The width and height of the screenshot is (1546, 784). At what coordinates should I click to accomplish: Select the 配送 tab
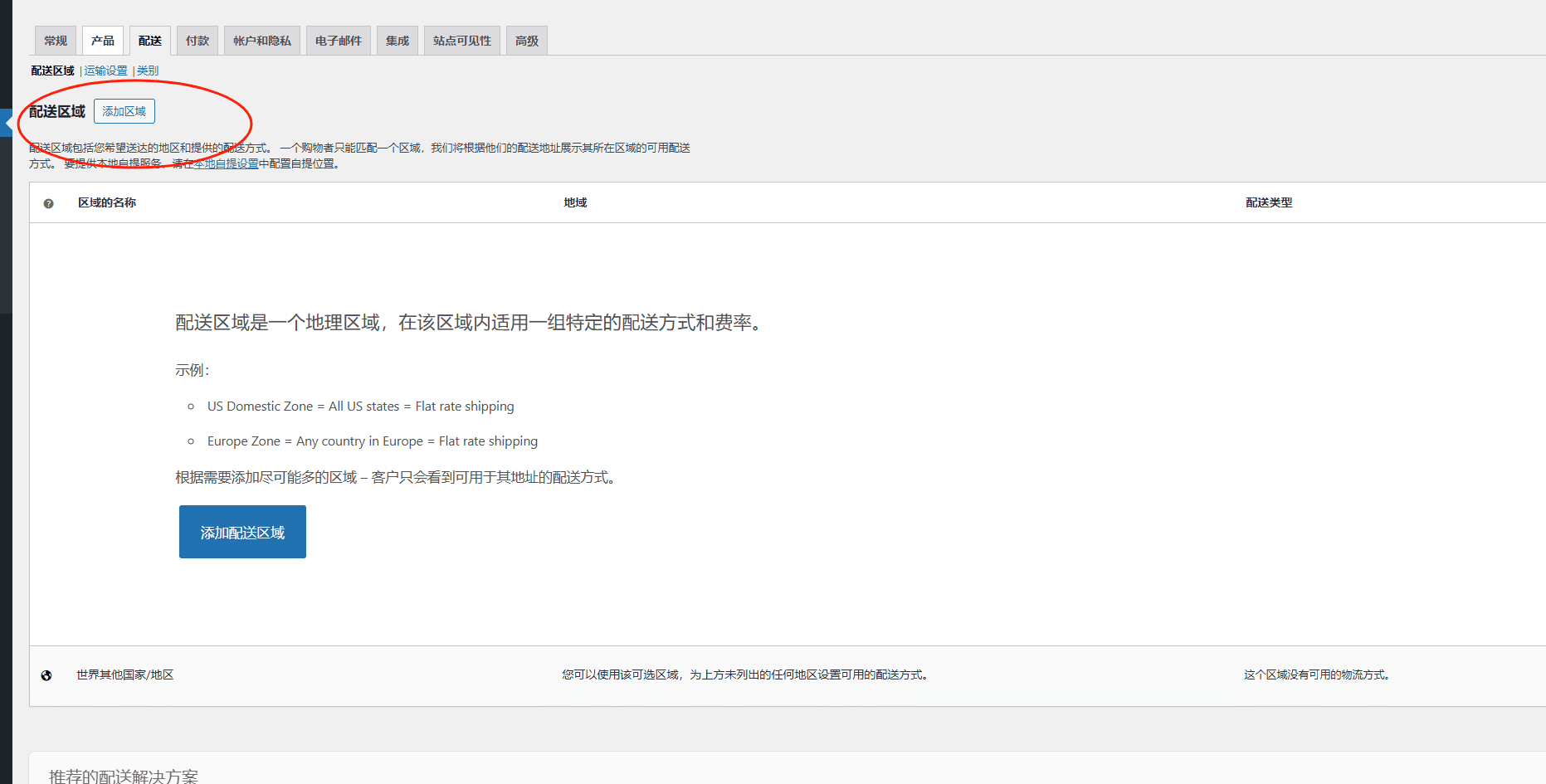pos(150,41)
